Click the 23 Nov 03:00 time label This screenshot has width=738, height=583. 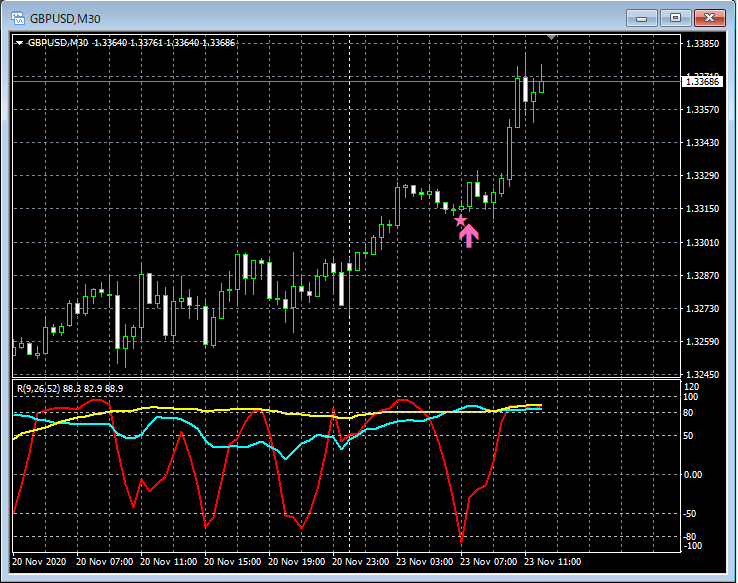[424, 562]
